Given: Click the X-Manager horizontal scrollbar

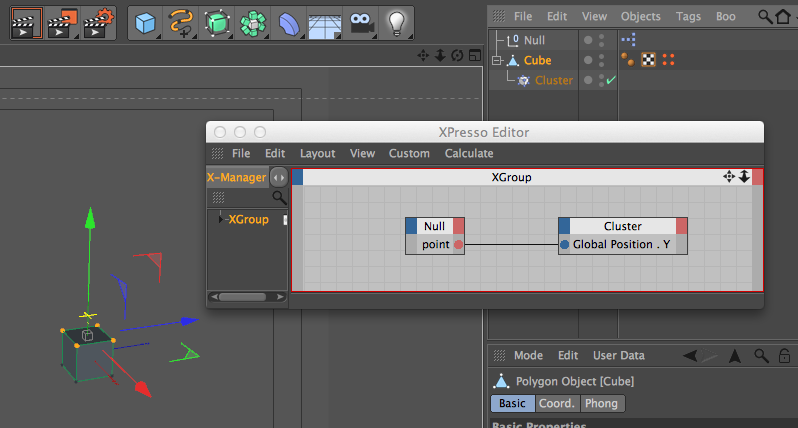Looking at the screenshot, I should coord(247,297).
